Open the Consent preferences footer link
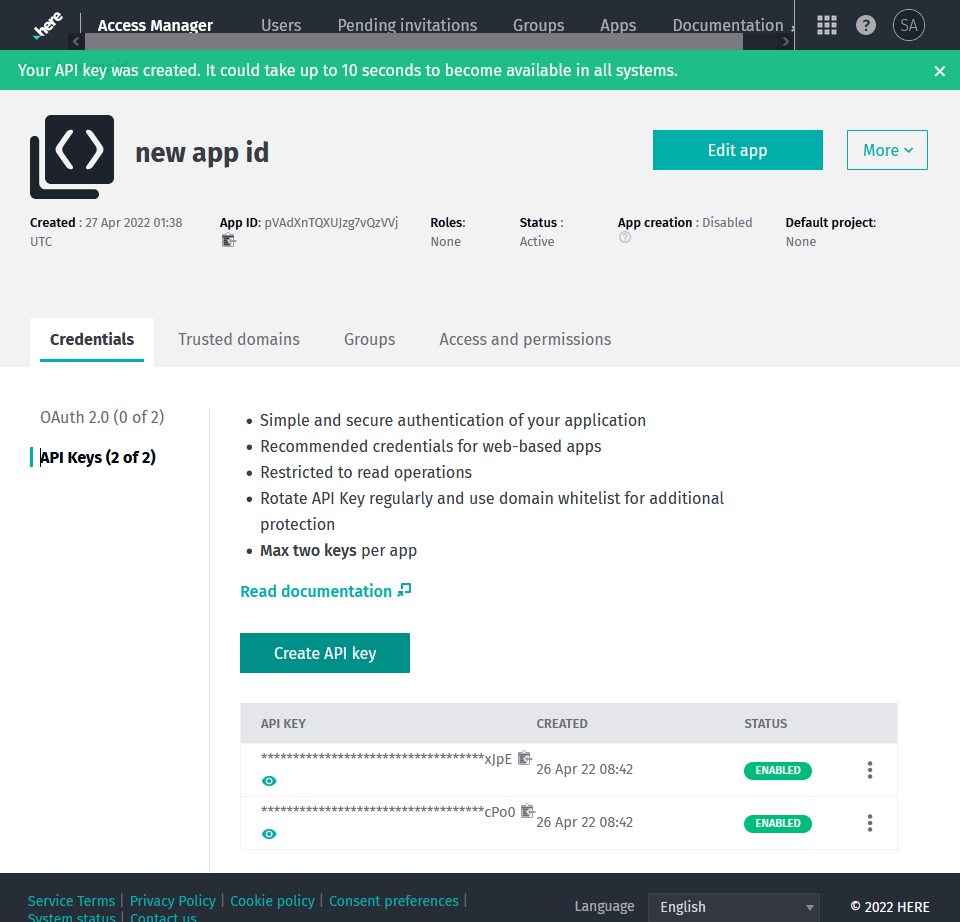The height and width of the screenshot is (922, 960). [x=394, y=901]
